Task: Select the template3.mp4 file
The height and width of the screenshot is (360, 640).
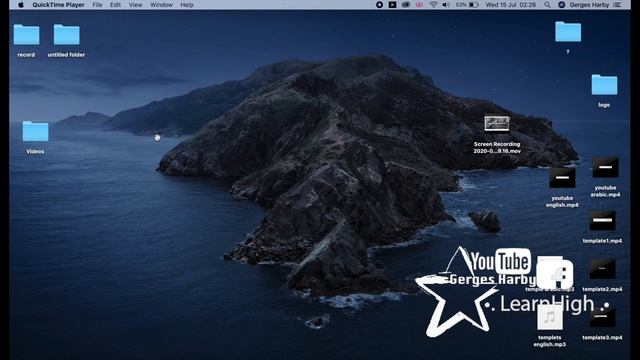Action: click(602, 317)
